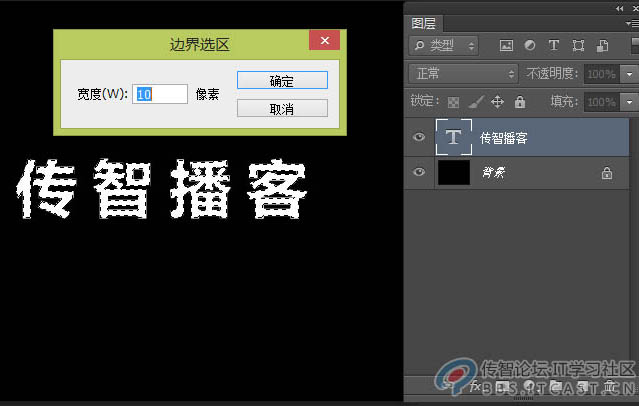
Task: Open the layer style fx menu
Action: point(475,386)
